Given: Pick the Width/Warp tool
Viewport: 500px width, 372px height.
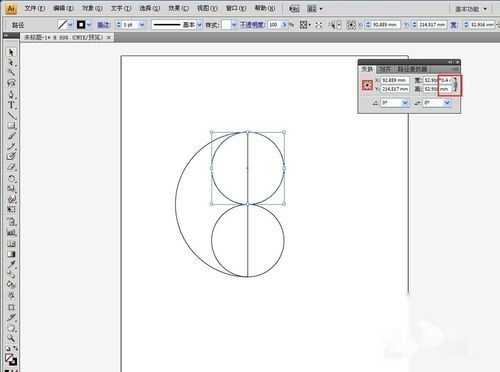Looking at the screenshot, I should [11, 199].
